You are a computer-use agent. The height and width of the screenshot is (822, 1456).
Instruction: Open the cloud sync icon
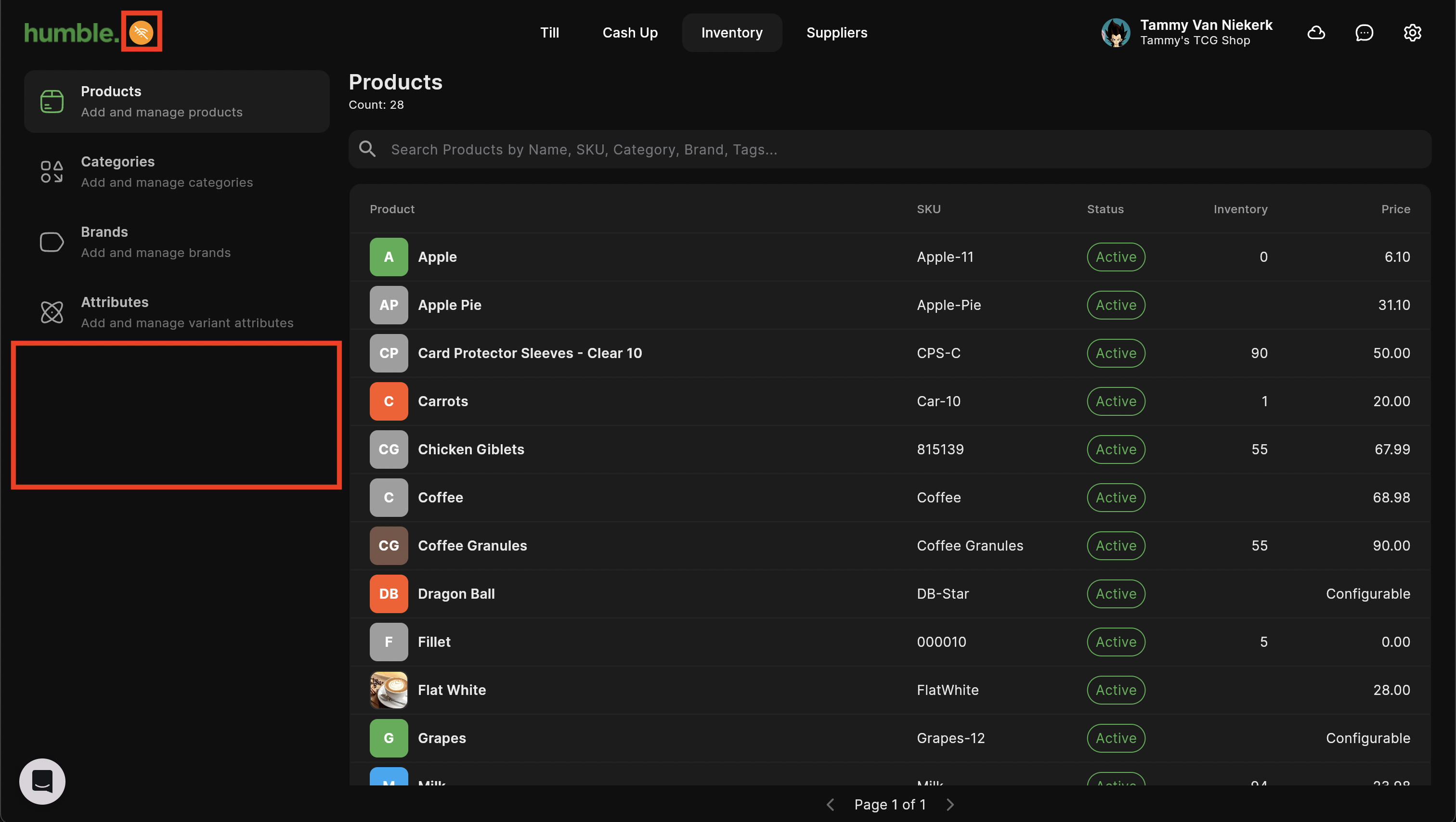[x=1316, y=33]
